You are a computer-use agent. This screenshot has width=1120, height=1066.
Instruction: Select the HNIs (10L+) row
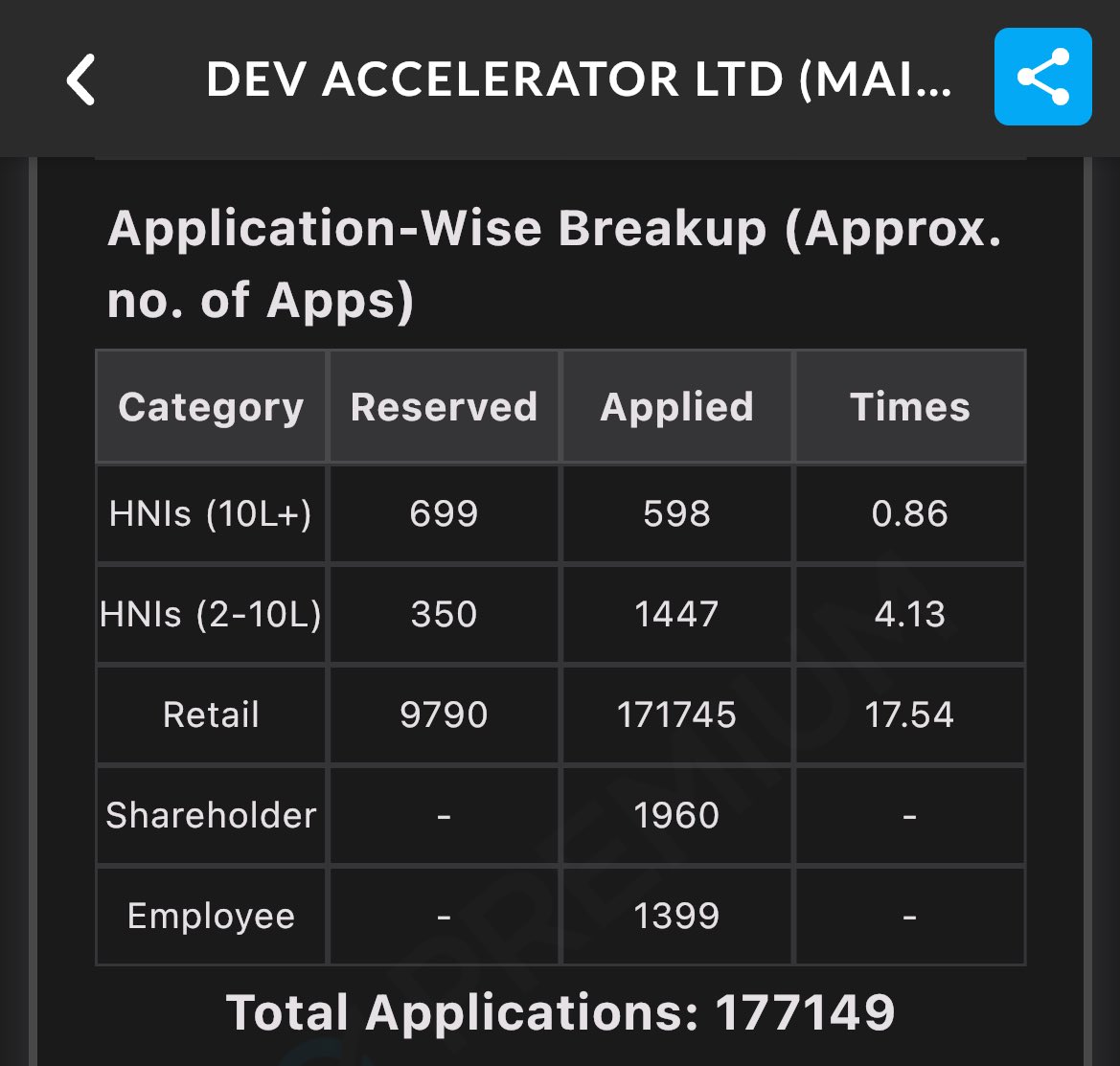pyautogui.click(x=210, y=513)
